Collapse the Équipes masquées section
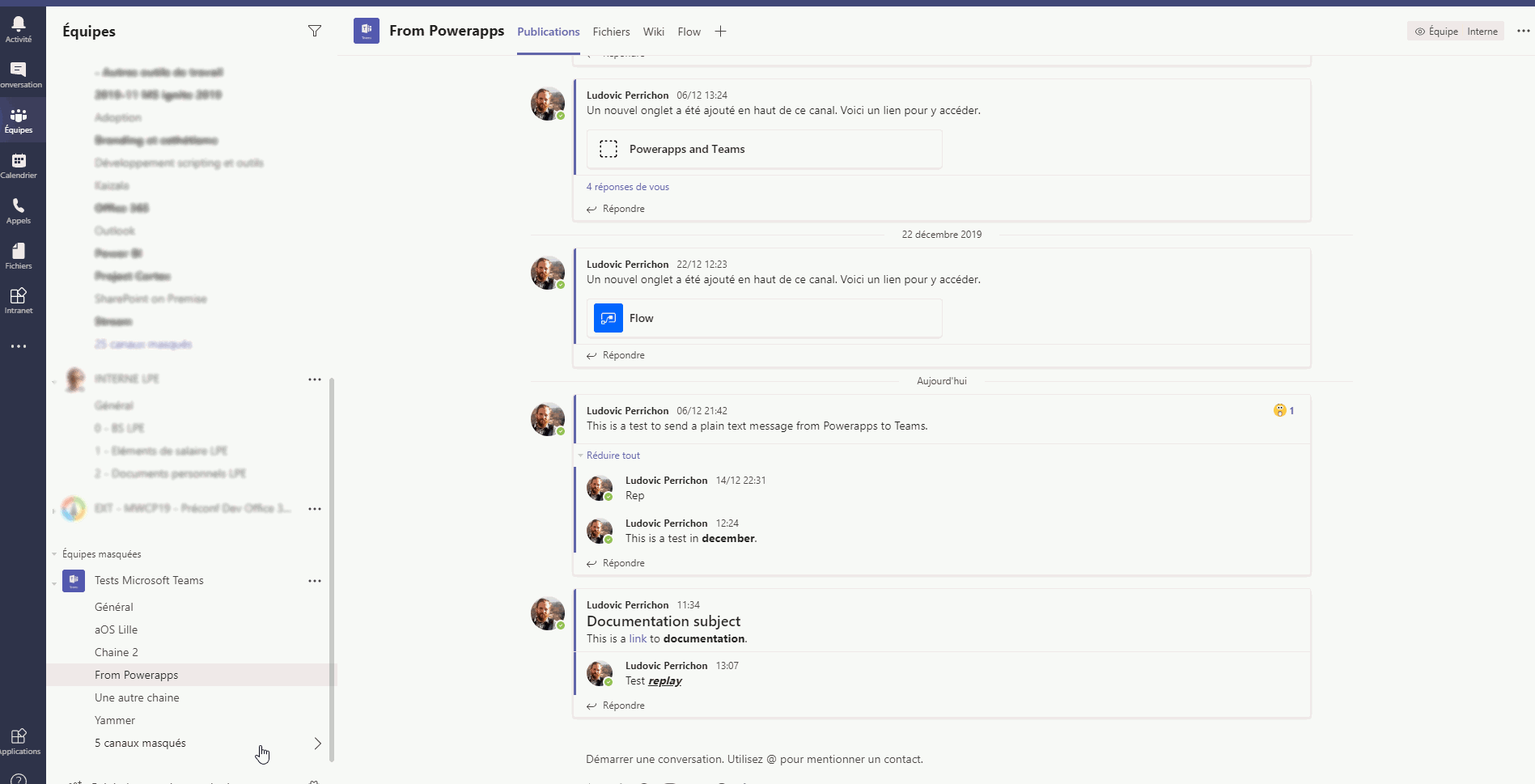1535x784 pixels. click(54, 554)
